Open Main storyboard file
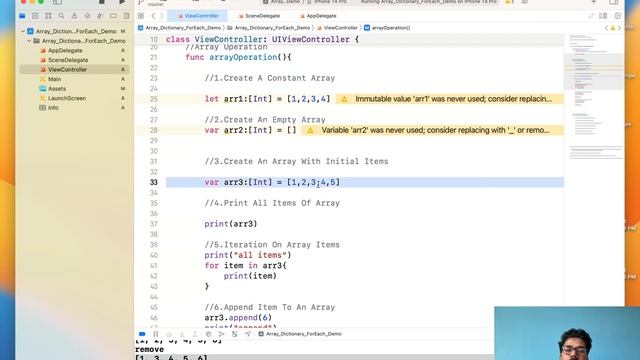The image size is (640, 360). [54, 79]
